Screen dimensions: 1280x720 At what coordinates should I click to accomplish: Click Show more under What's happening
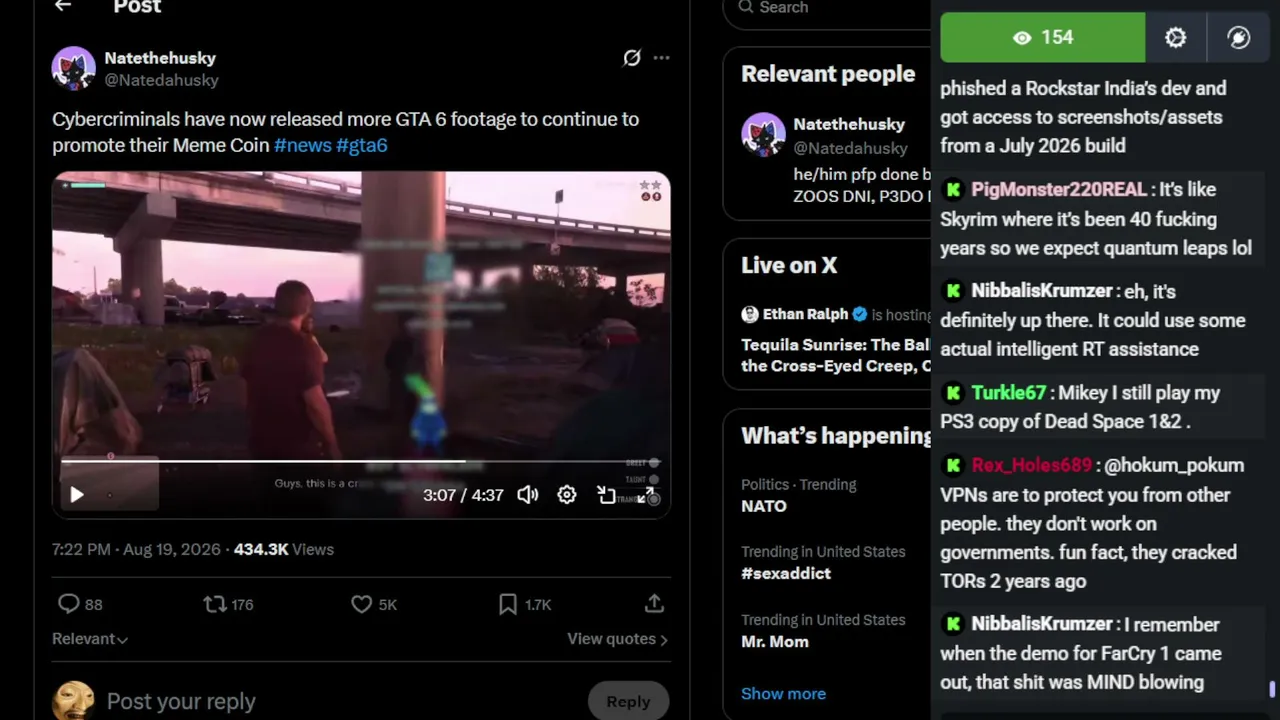tap(783, 693)
